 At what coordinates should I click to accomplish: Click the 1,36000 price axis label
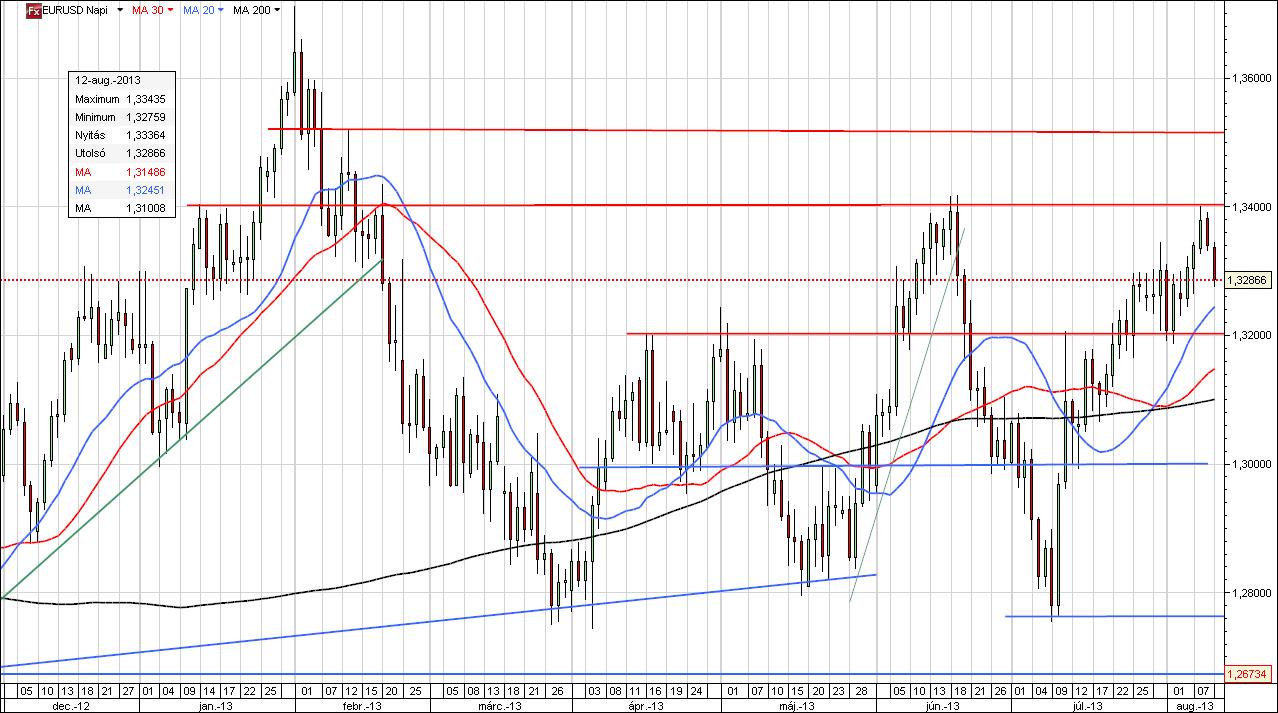[x=1253, y=78]
